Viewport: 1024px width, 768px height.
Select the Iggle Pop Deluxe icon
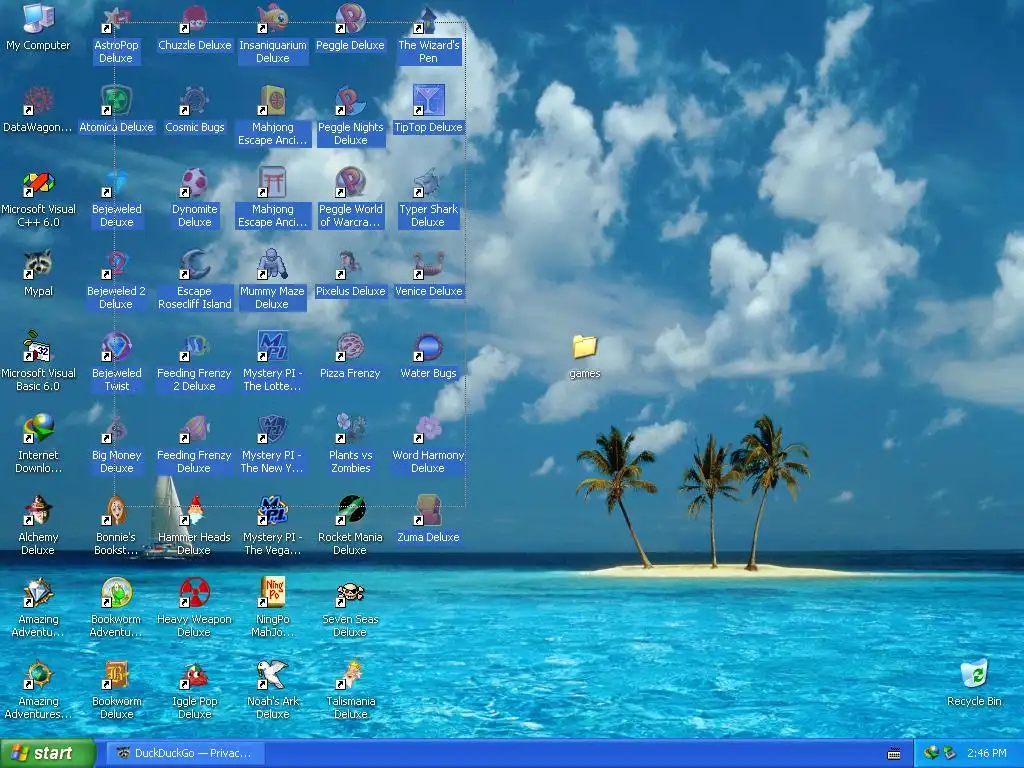coord(195,674)
